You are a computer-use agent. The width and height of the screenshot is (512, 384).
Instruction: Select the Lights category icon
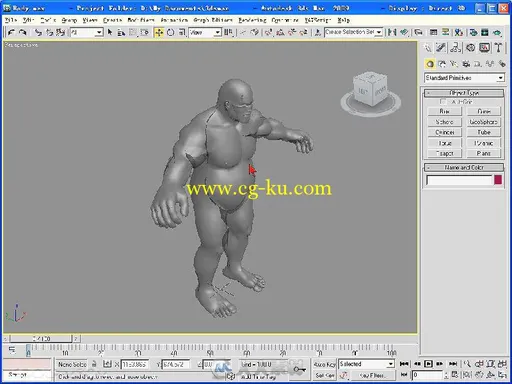click(454, 64)
